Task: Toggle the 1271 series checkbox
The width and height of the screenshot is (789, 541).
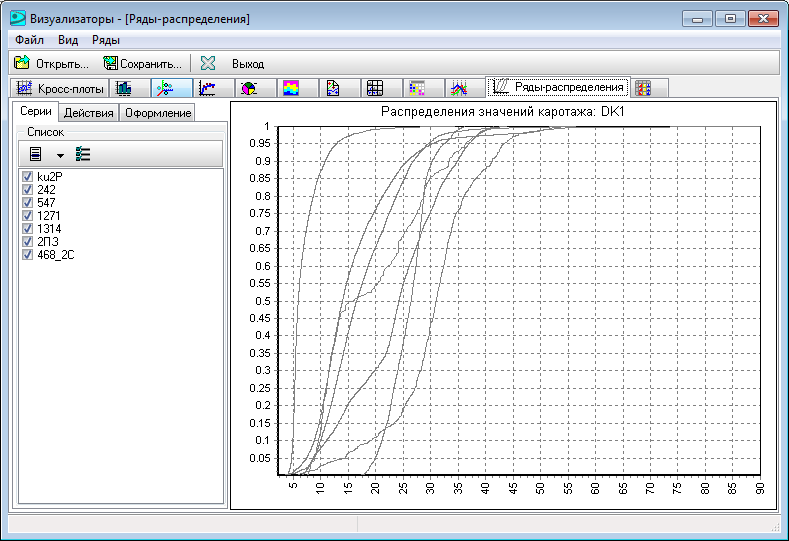Action: (x=27, y=216)
